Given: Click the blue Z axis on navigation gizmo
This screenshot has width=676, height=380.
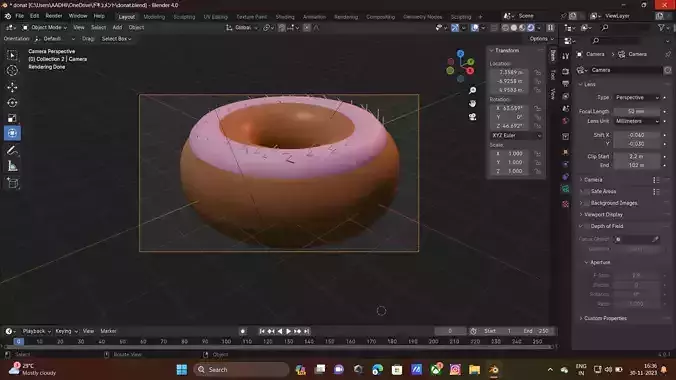Looking at the screenshot, I should click(x=460, y=53).
